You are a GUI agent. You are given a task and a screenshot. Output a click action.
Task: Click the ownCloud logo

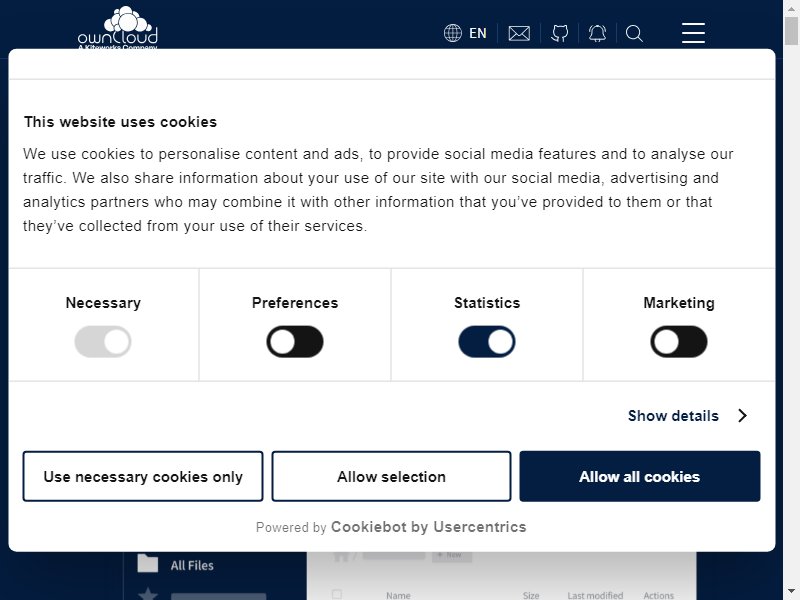click(118, 28)
